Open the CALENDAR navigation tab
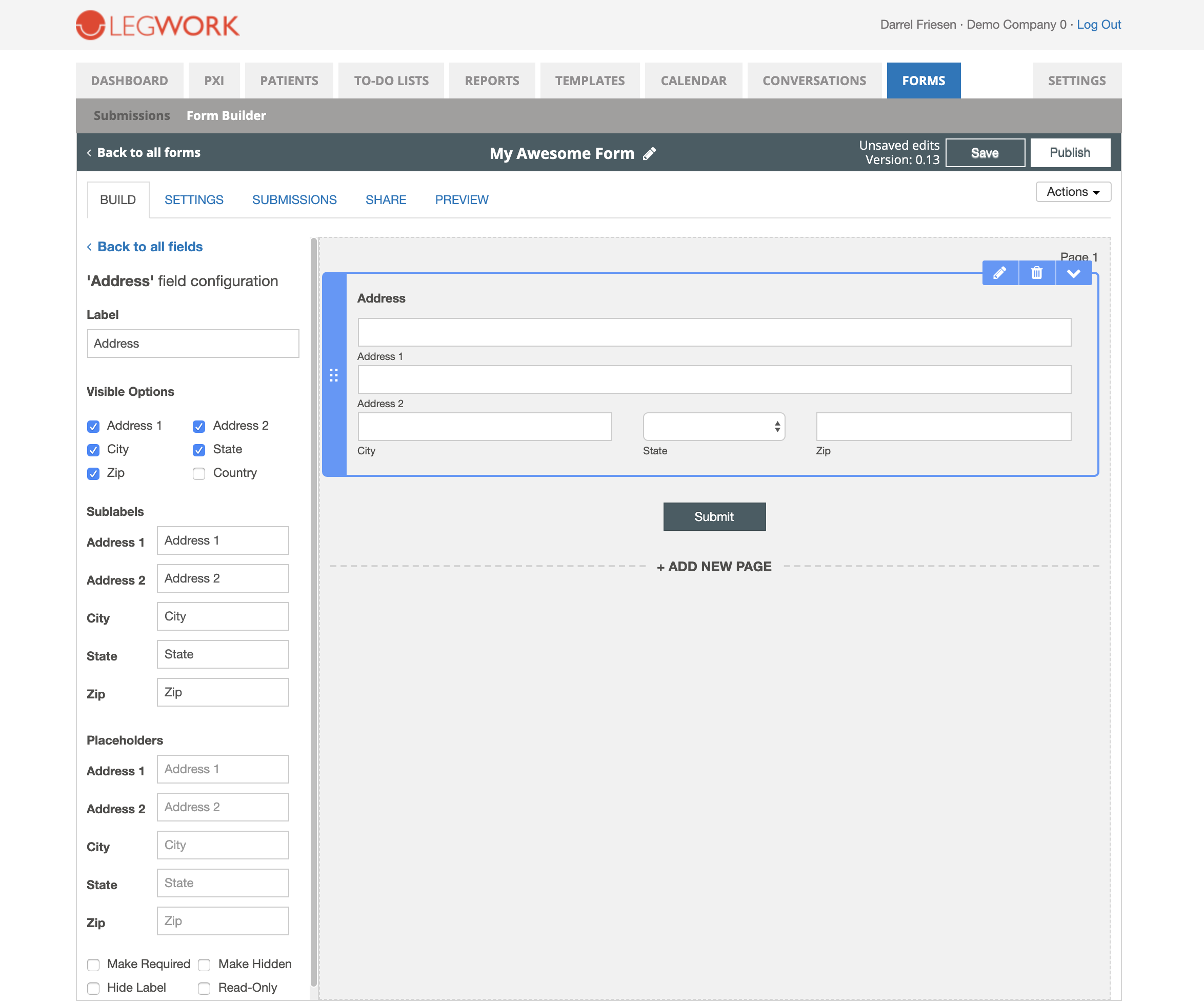Image resolution: width=1204 pixels, height=1003 pixels. 693,81
